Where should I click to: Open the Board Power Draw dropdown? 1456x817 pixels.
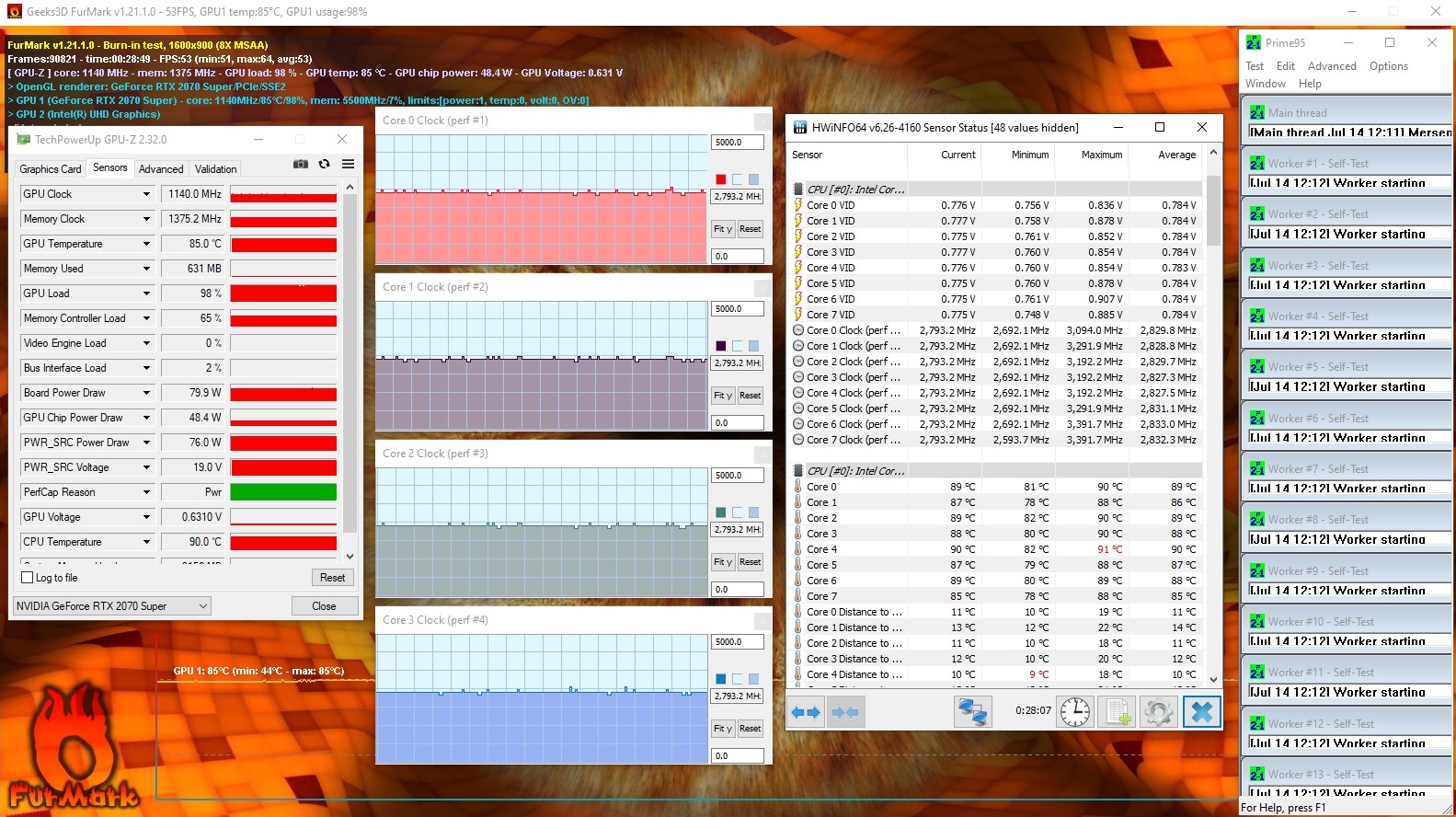146,393
